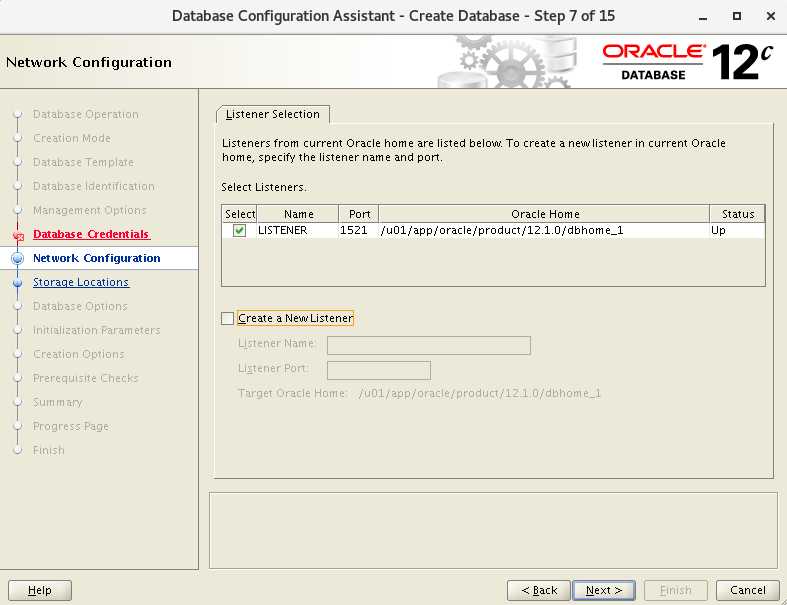
Task: Click the Storage Locations step bullet icon
Action: click(18, 283)
